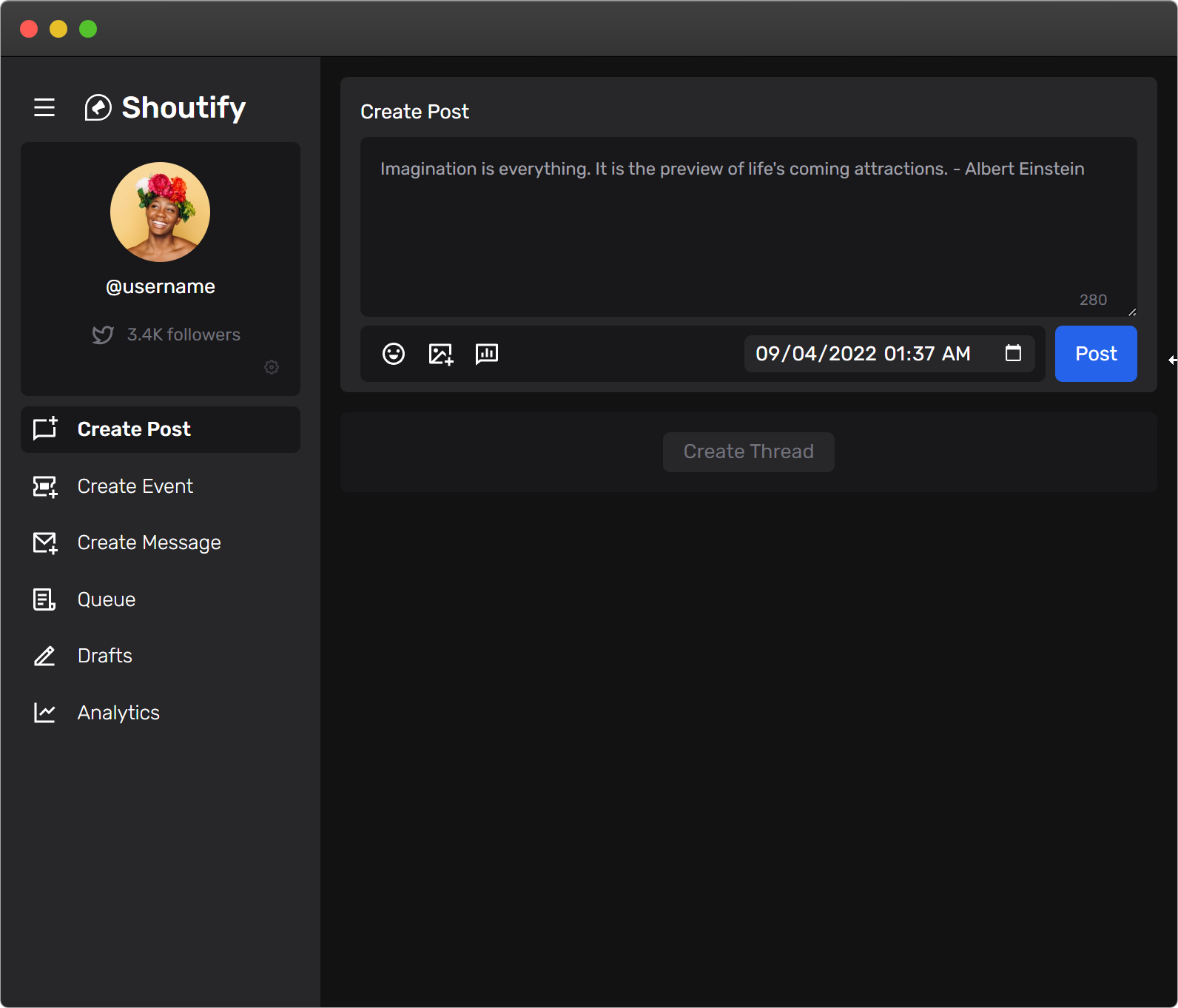
Task: Open the calendar date picker icon
Action: (x=1014, y=353)
